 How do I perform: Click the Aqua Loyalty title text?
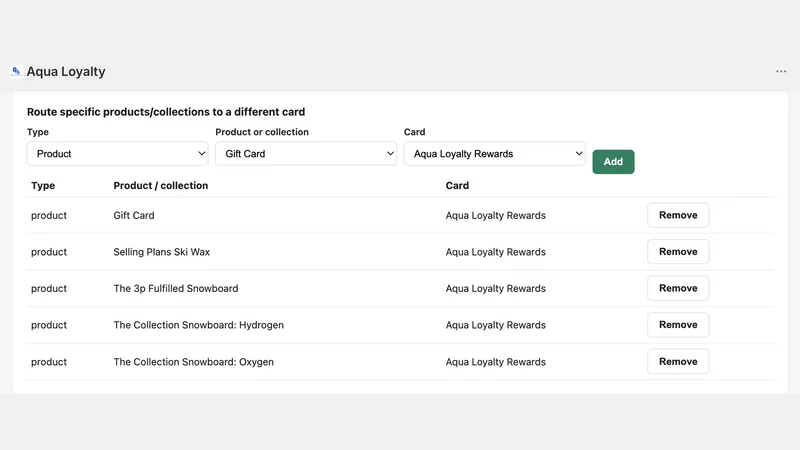click(x=66, y=71)
